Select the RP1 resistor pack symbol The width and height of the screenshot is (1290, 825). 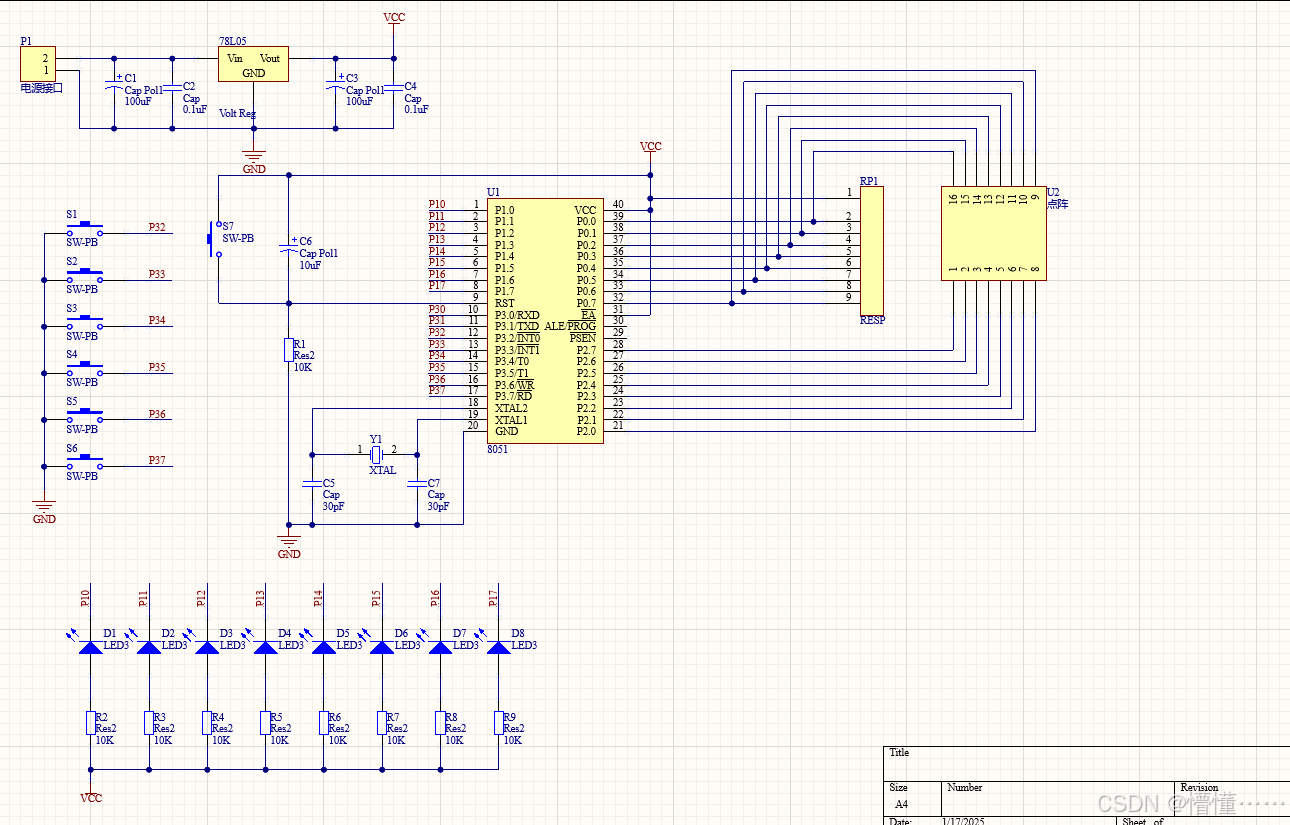click(872, 251)
